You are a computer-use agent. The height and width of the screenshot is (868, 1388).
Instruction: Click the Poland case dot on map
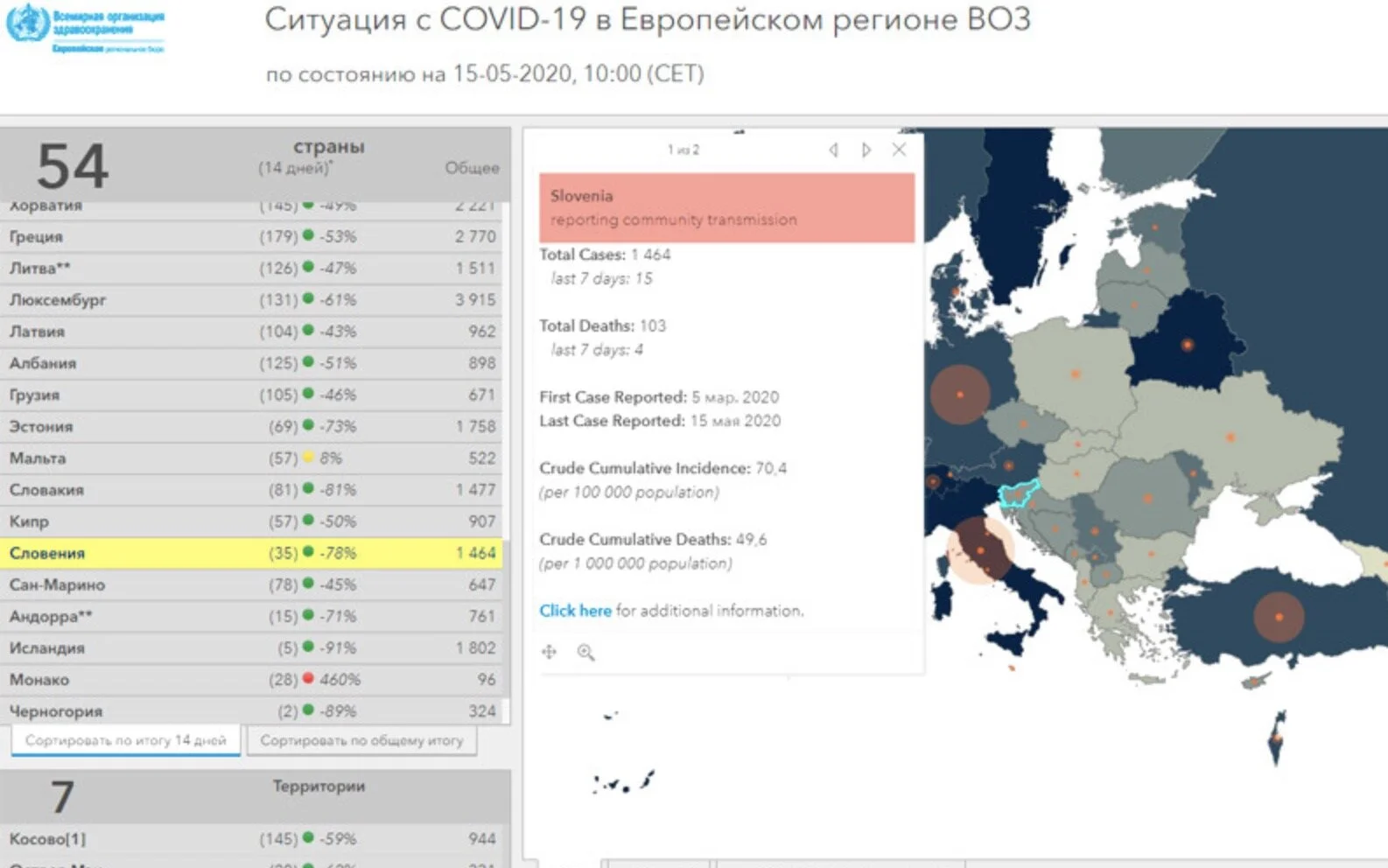point(1076,374)
